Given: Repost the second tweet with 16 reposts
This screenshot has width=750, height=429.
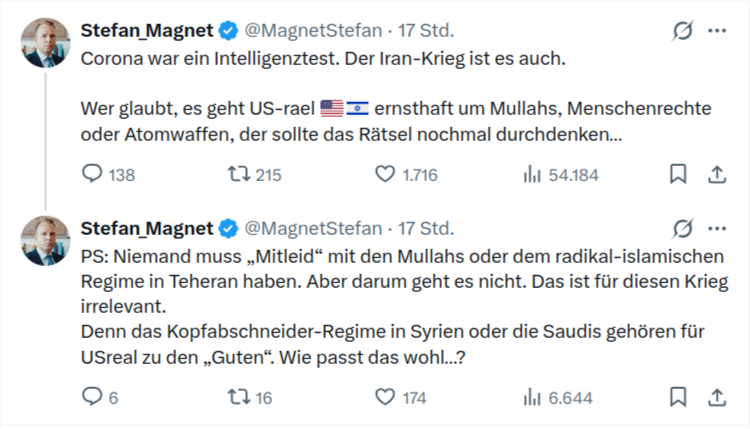Looking at the screenshot, I should click(x=238, y=397).
